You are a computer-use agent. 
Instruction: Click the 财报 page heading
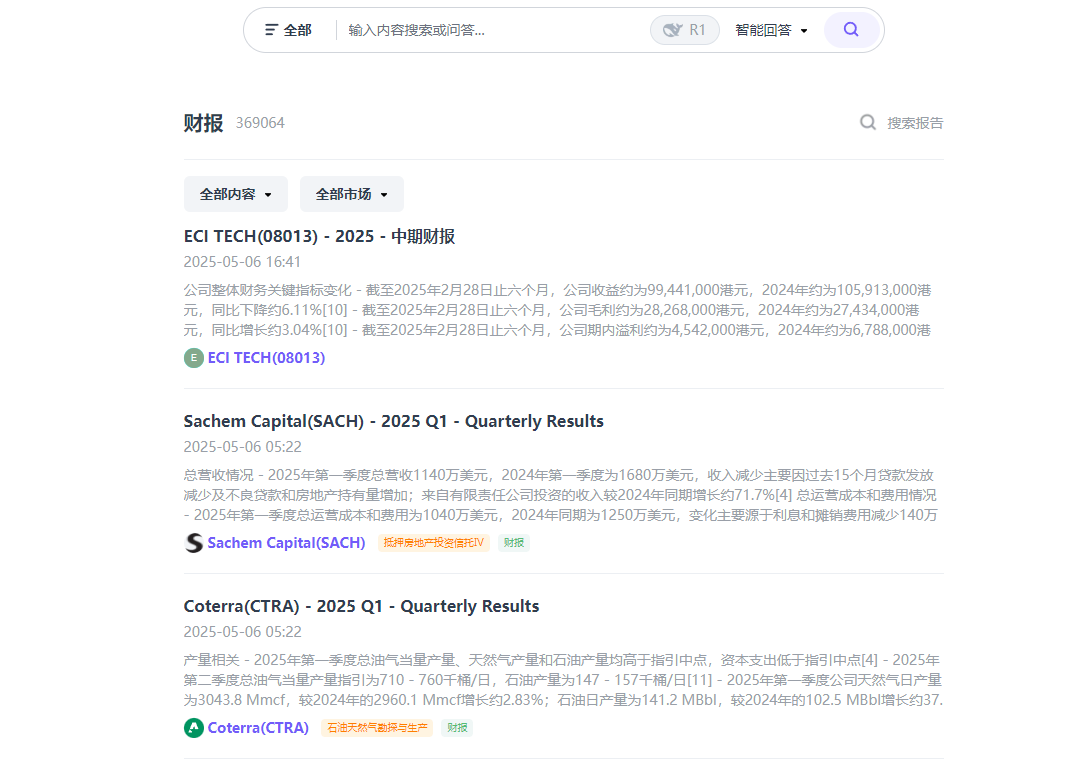point(203,123)
